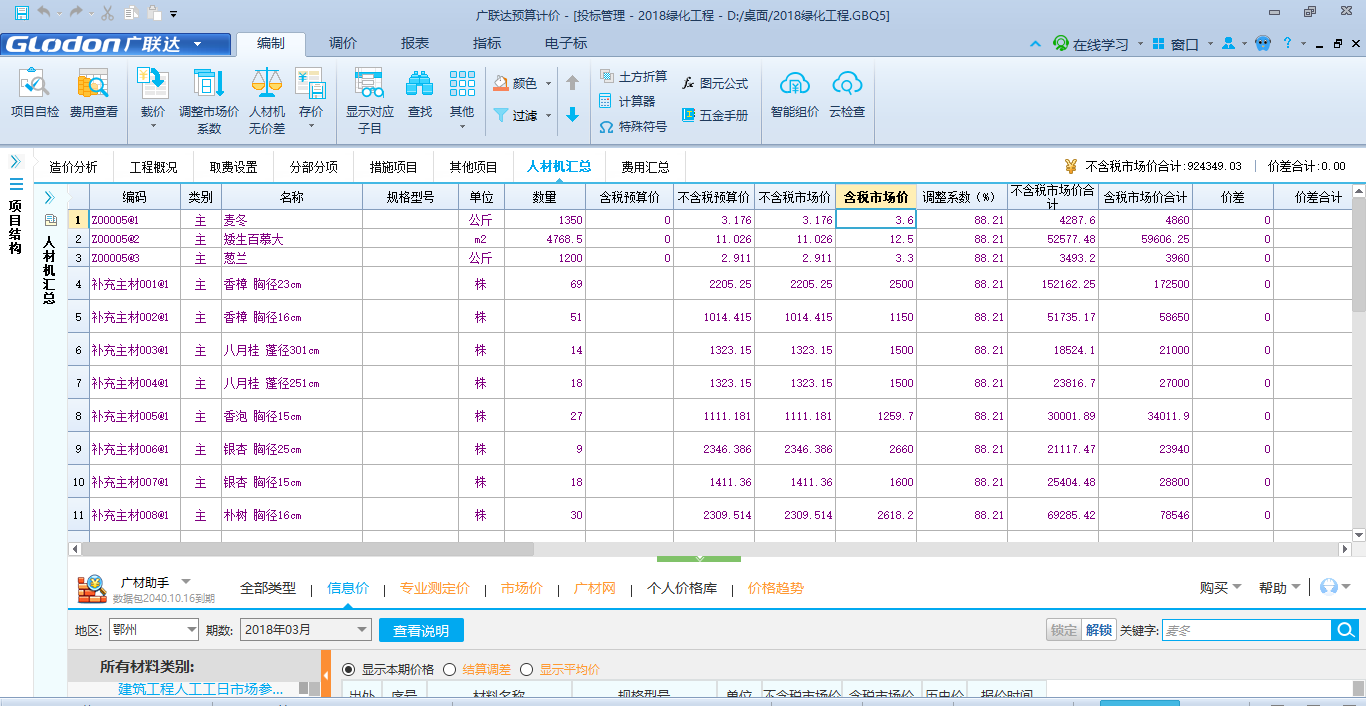The image size is (1366, 706).
Task: Click the redo arrow icon
Action: pyautogui.click(x=77, y=13)
